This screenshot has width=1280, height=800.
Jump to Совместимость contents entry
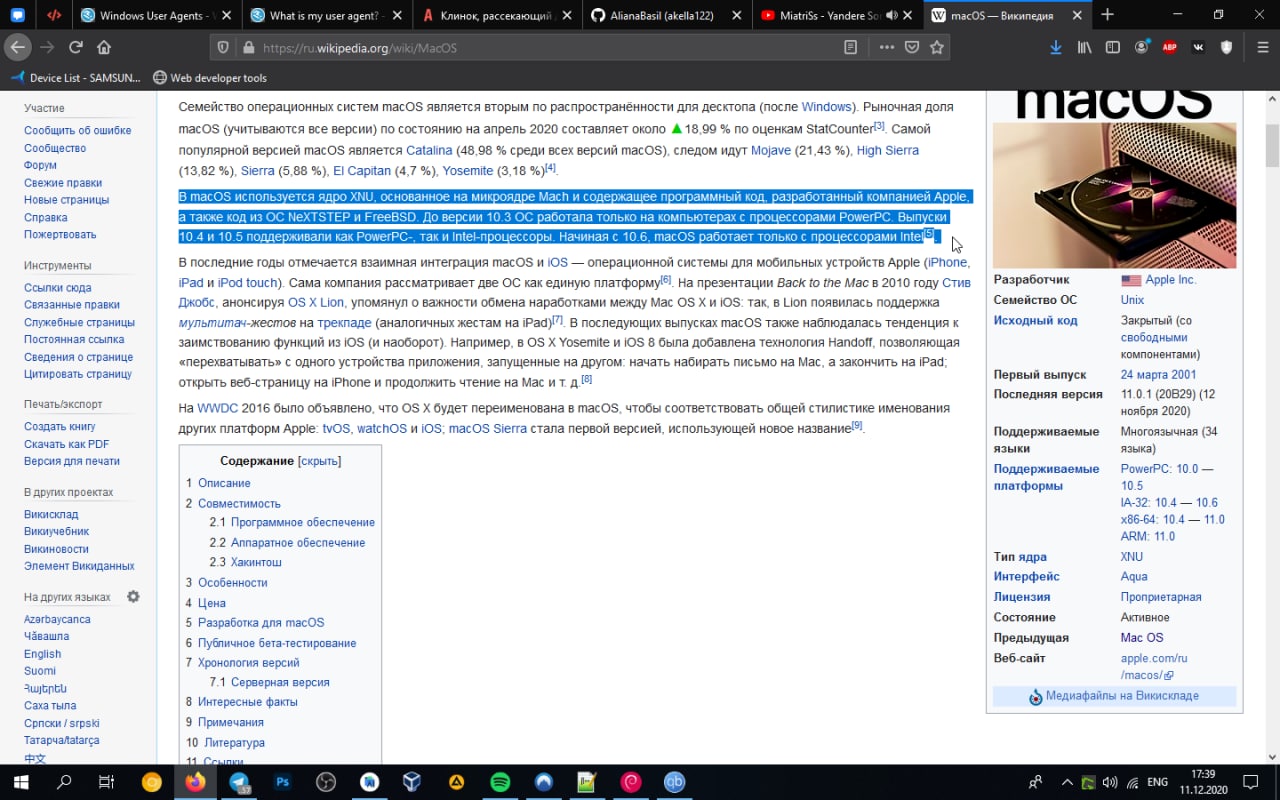pos(239,503)
